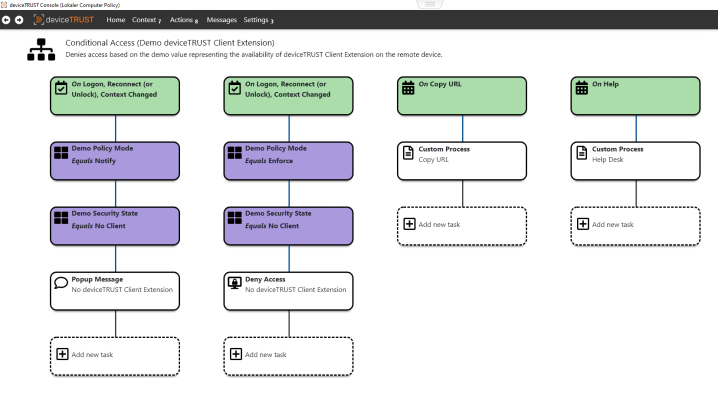The height and width of the screenshot is (400, 718).
Task: Click calendar icon in On Copy URL trigger
Action: (408, 87)
